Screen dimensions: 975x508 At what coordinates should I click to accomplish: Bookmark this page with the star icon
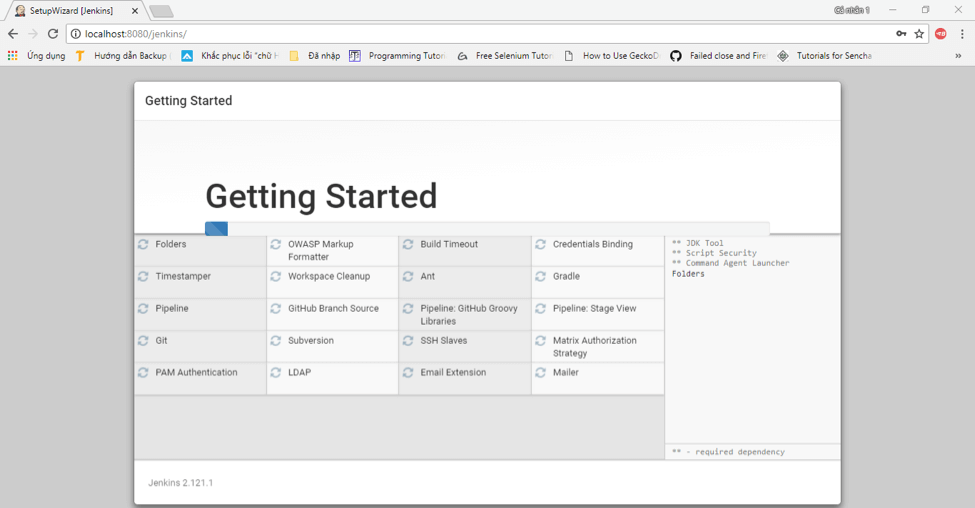click(919, 34)
